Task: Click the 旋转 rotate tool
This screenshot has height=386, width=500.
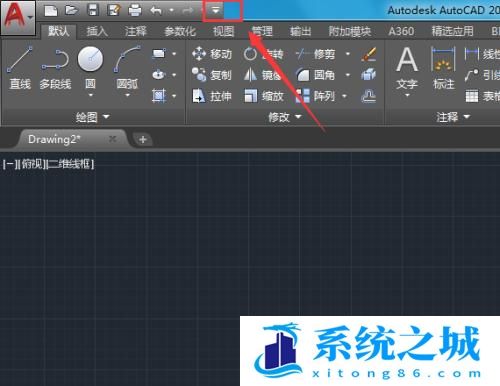Action: point(263,54)
